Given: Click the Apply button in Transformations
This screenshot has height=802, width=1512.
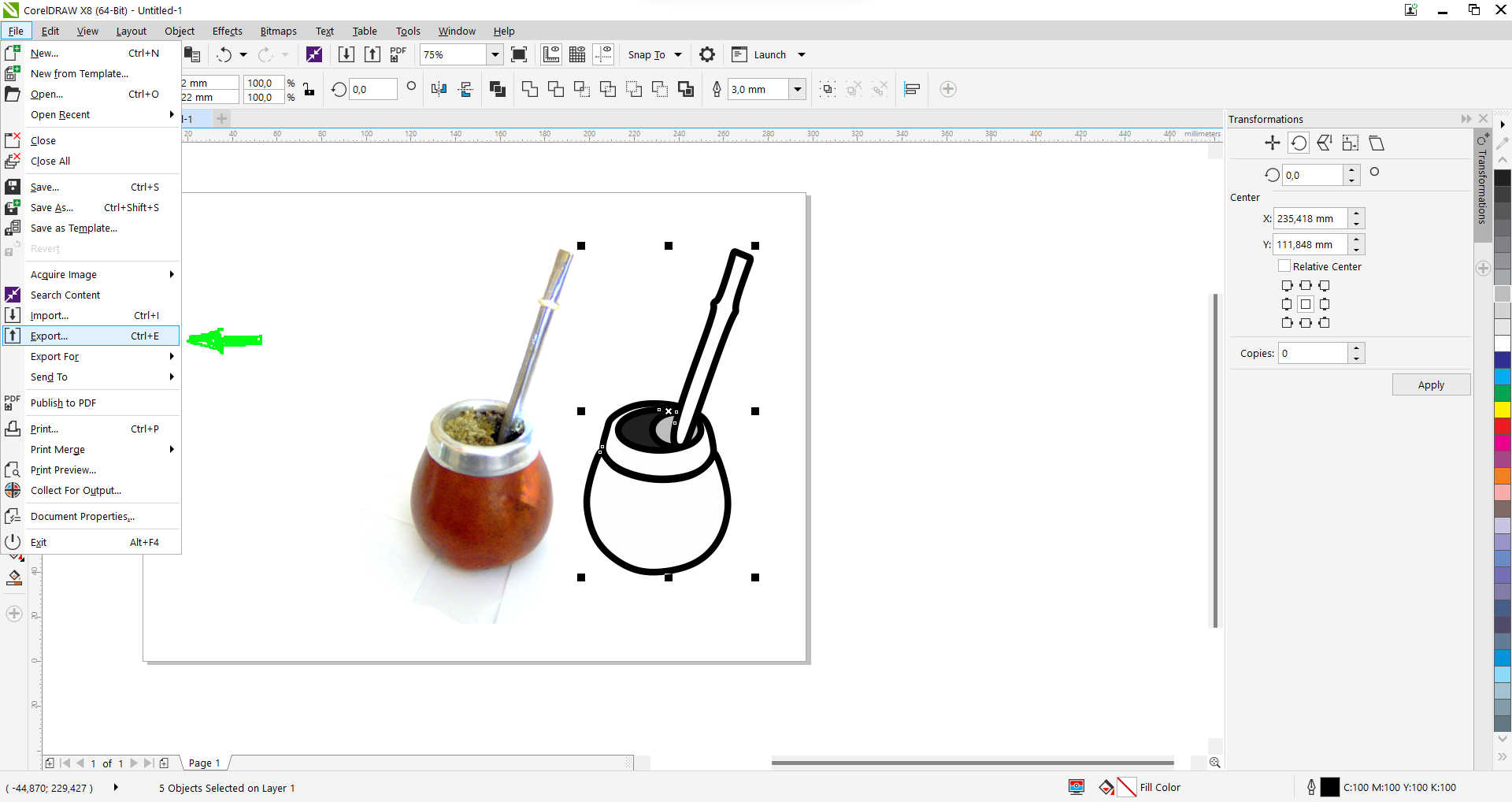Looking at the screenshot, I should point(1431,384).
